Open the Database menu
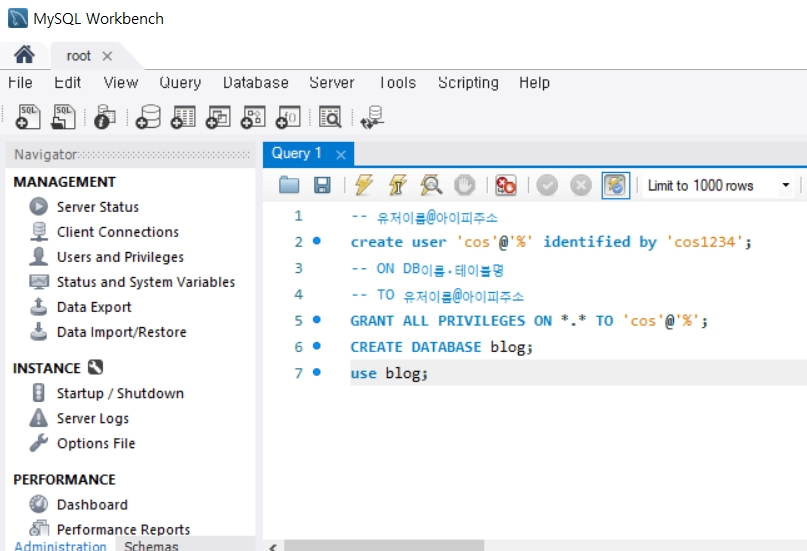807x551 pixels. click(x=256, y=83)
